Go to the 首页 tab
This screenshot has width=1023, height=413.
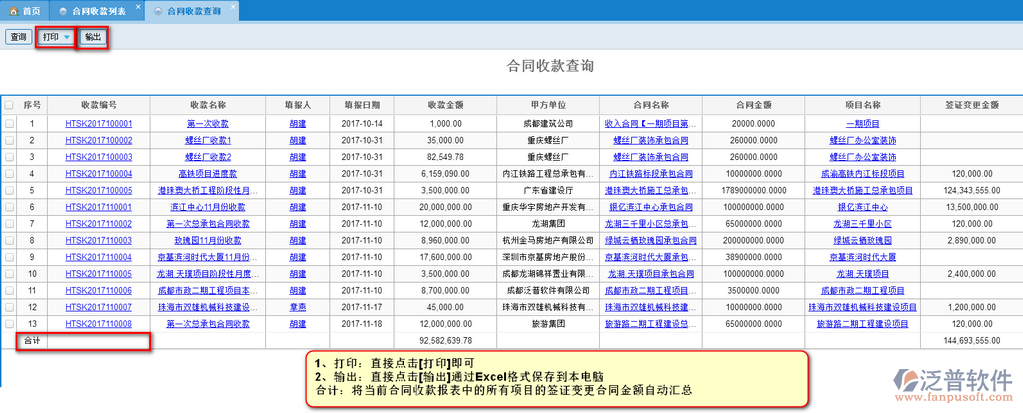coord(32,11)
